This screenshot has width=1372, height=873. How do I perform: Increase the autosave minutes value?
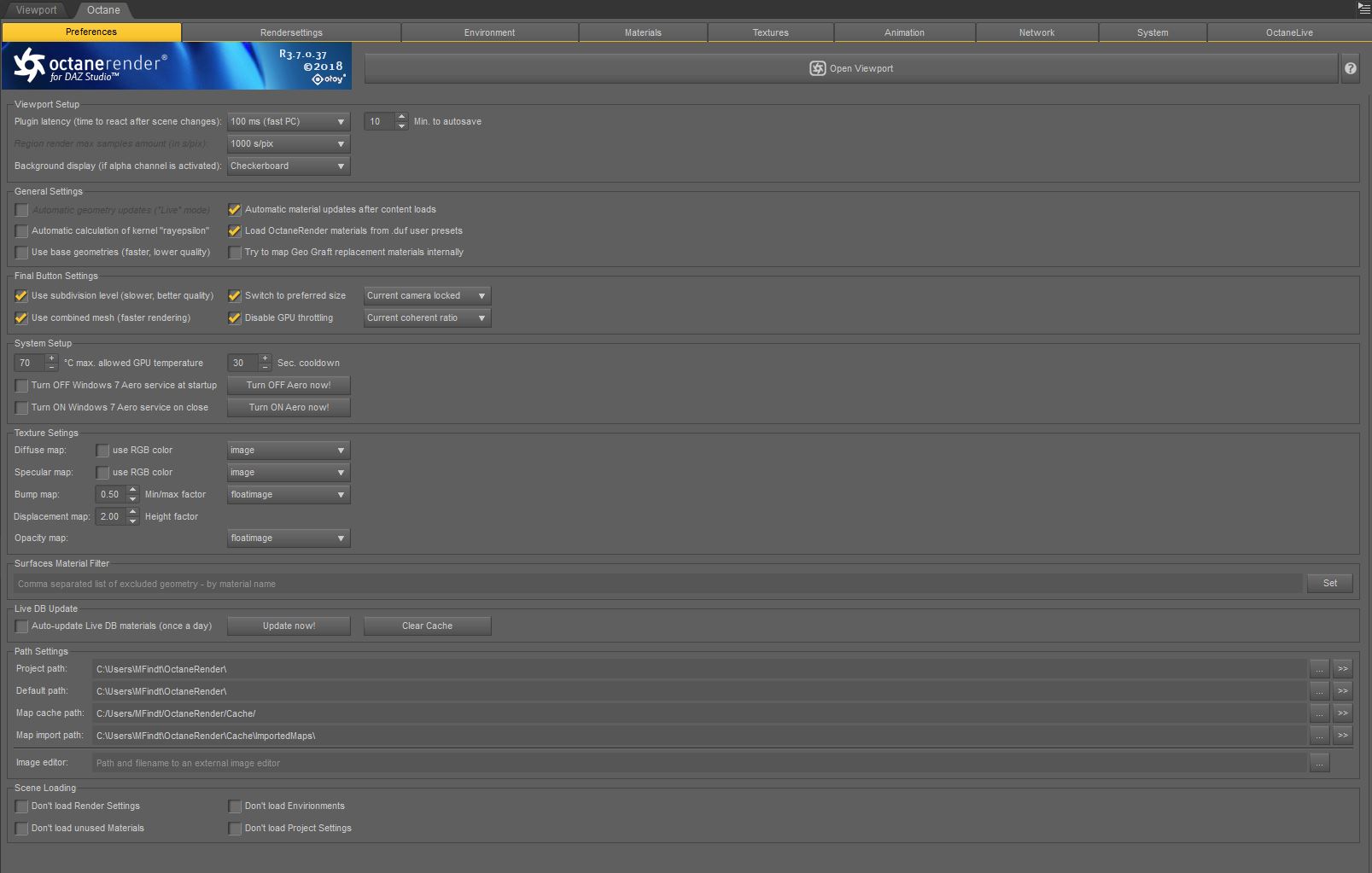(x=401, y=117)
